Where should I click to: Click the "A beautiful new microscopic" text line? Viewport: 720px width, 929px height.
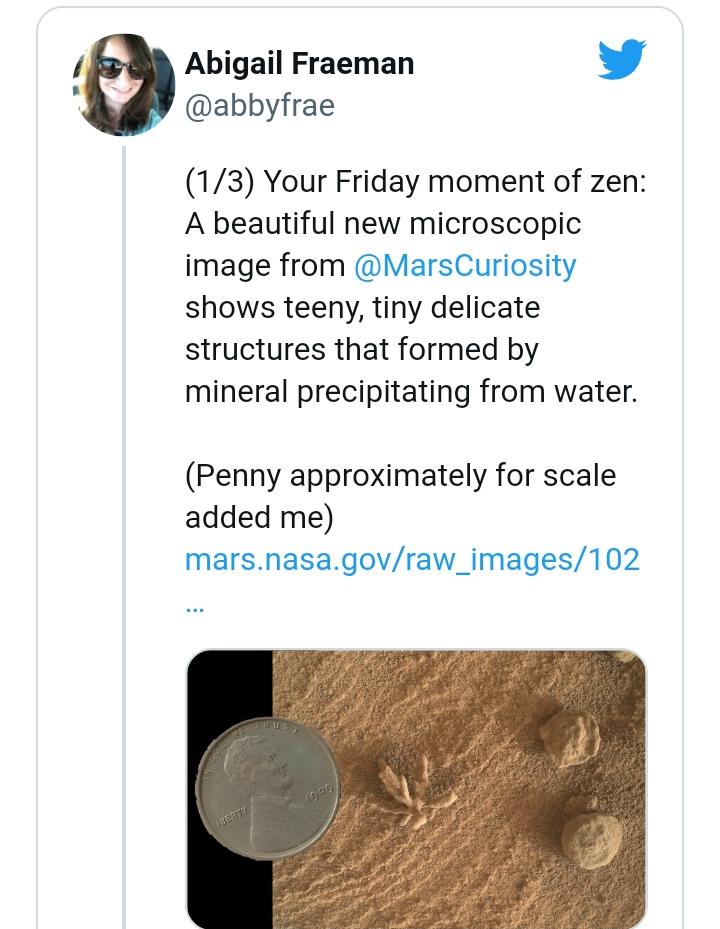382,224
